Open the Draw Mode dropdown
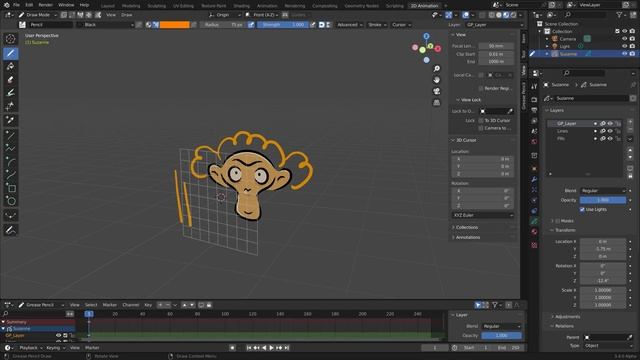This screenshot has width=640, height=360. tap(38, 15)
